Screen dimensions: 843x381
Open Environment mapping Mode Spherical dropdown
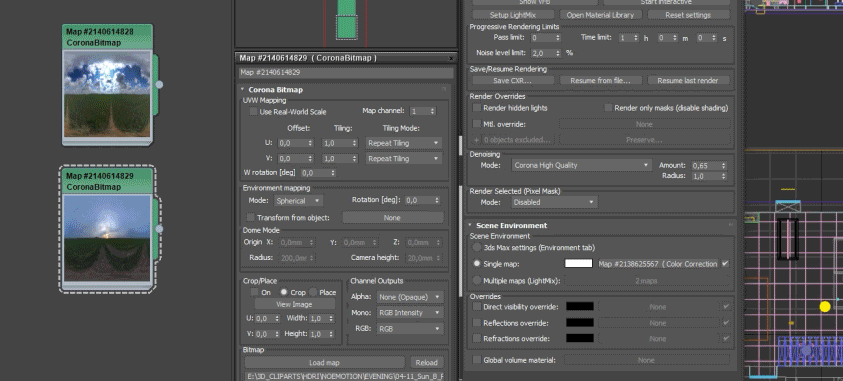[298, 200]
